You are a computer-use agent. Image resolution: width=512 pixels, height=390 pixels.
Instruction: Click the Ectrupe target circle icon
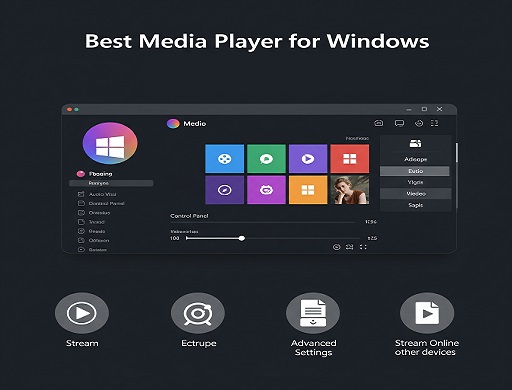point(198,313)
